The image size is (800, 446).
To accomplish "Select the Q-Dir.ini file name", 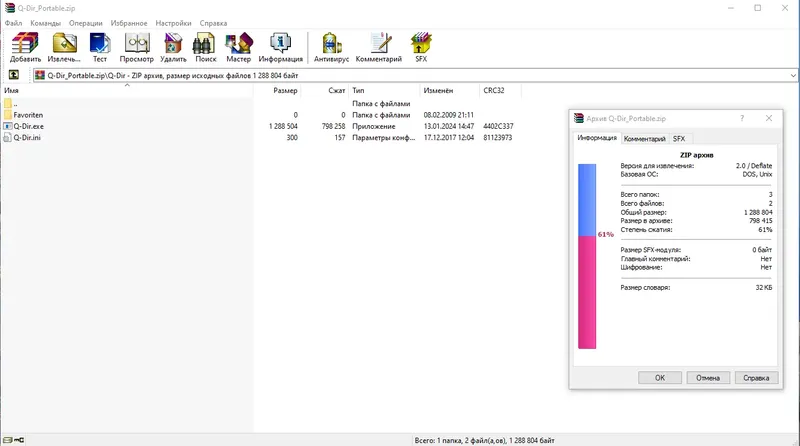I will tap(27, 137).
